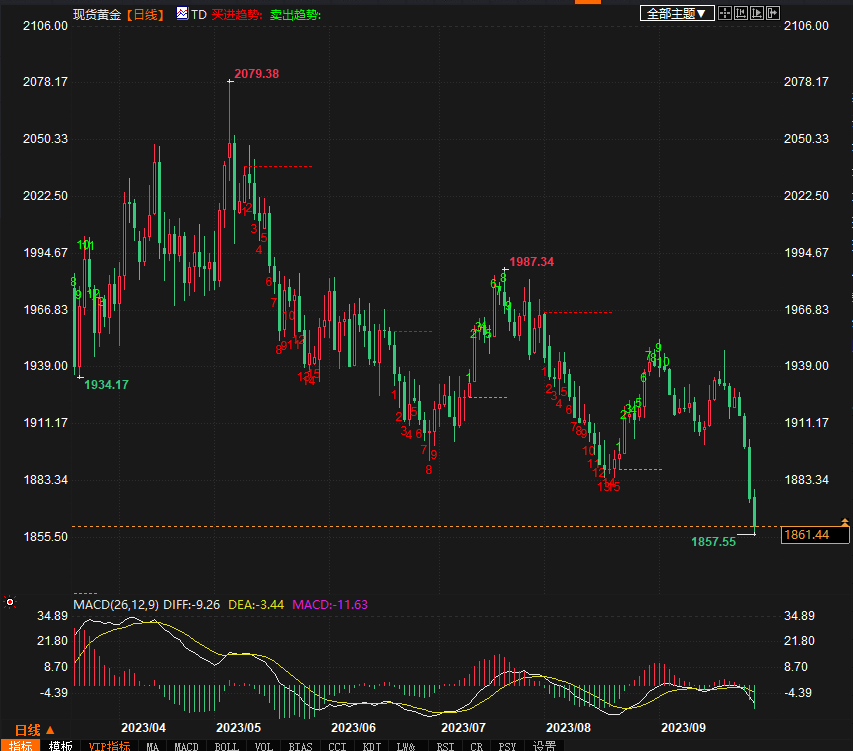The image size is (853, 751).
Task: Toggle the RSI indicator
Action: pyautogui.click(x=444, y=745)
